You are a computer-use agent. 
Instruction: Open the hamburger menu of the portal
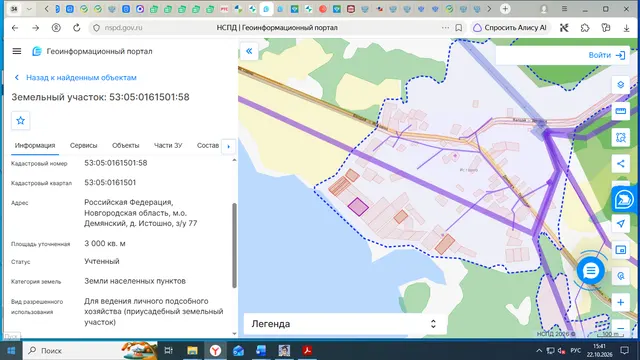click(17, 51)
